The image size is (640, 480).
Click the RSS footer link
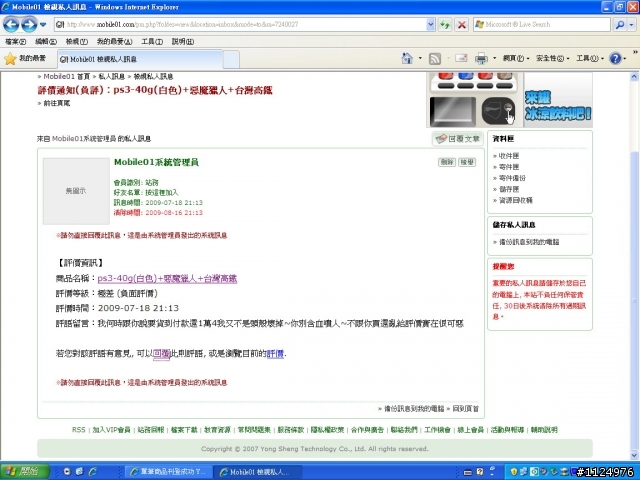(x=78, y=429)
